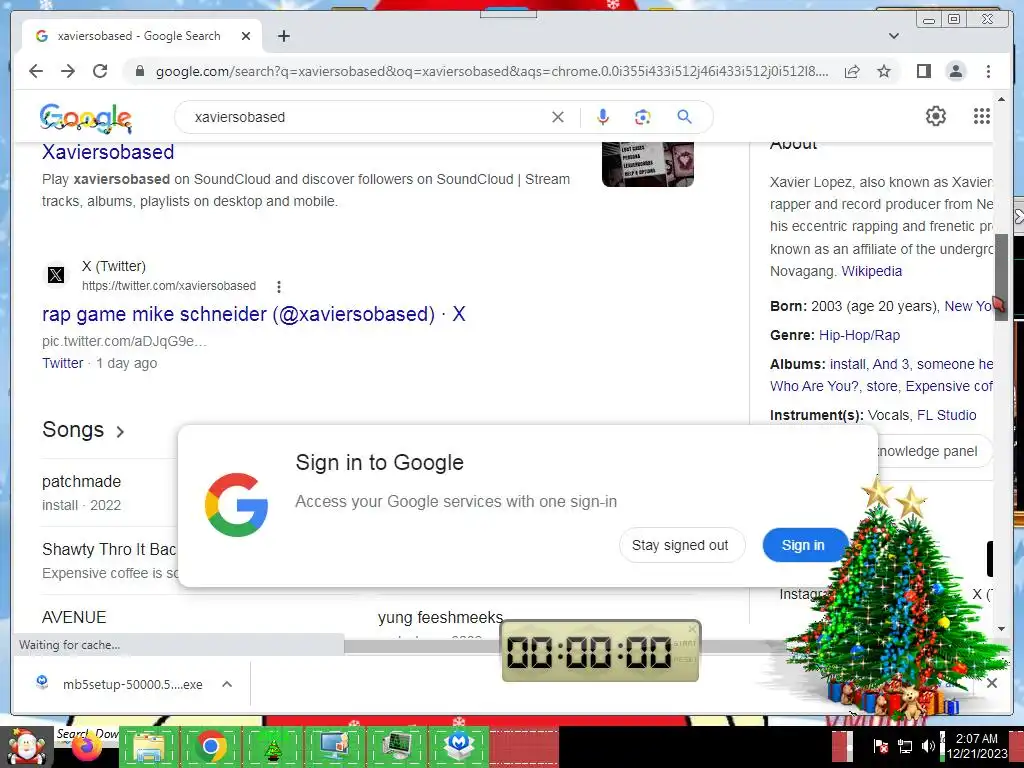The width and height of the screenshot is (1024, 768).
Task: Click the Hip-Hop/Rap genre link
Action: pos(859,335)
